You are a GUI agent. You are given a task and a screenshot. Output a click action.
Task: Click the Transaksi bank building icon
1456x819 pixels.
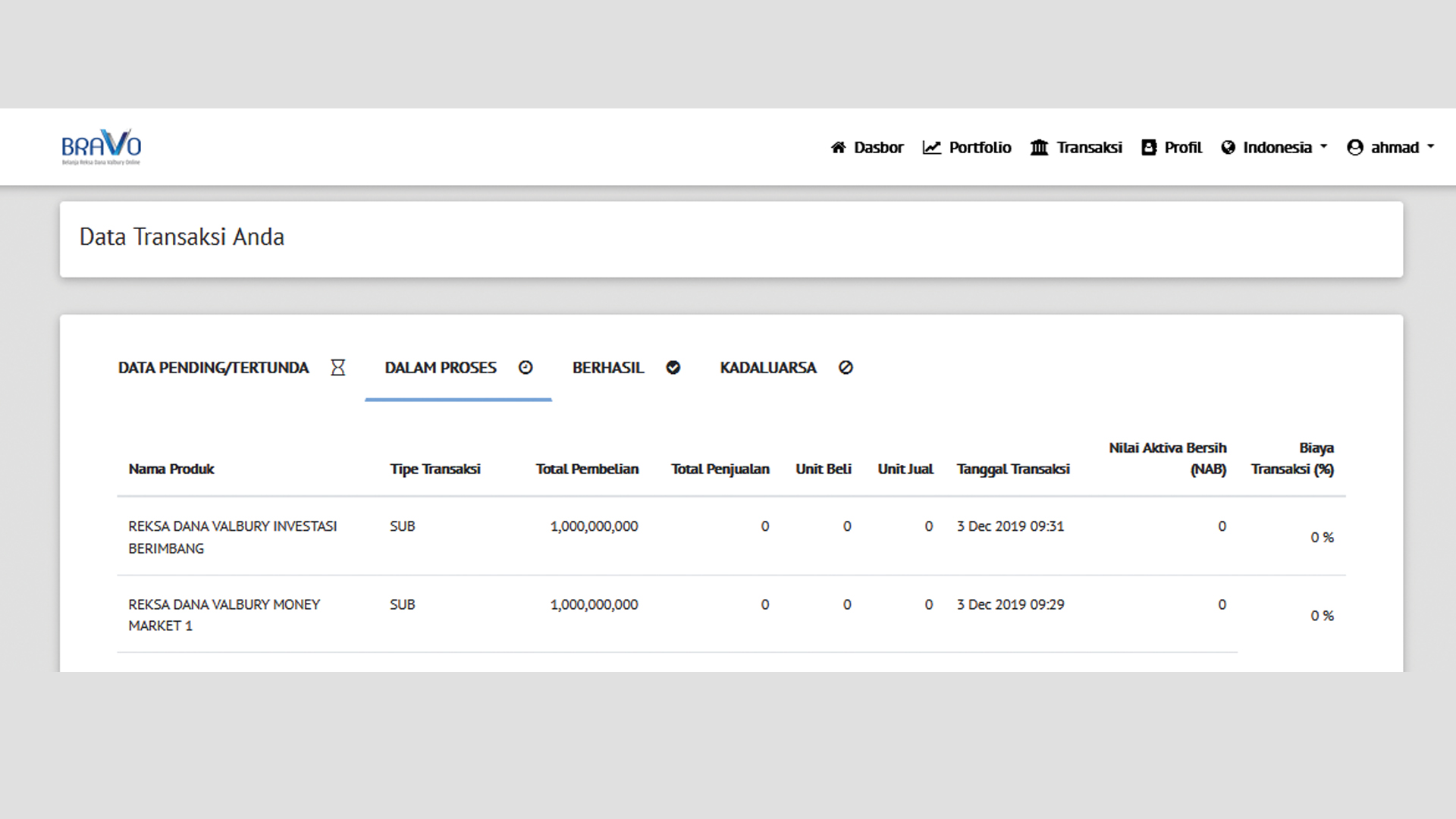click(x=1039, y=148)
